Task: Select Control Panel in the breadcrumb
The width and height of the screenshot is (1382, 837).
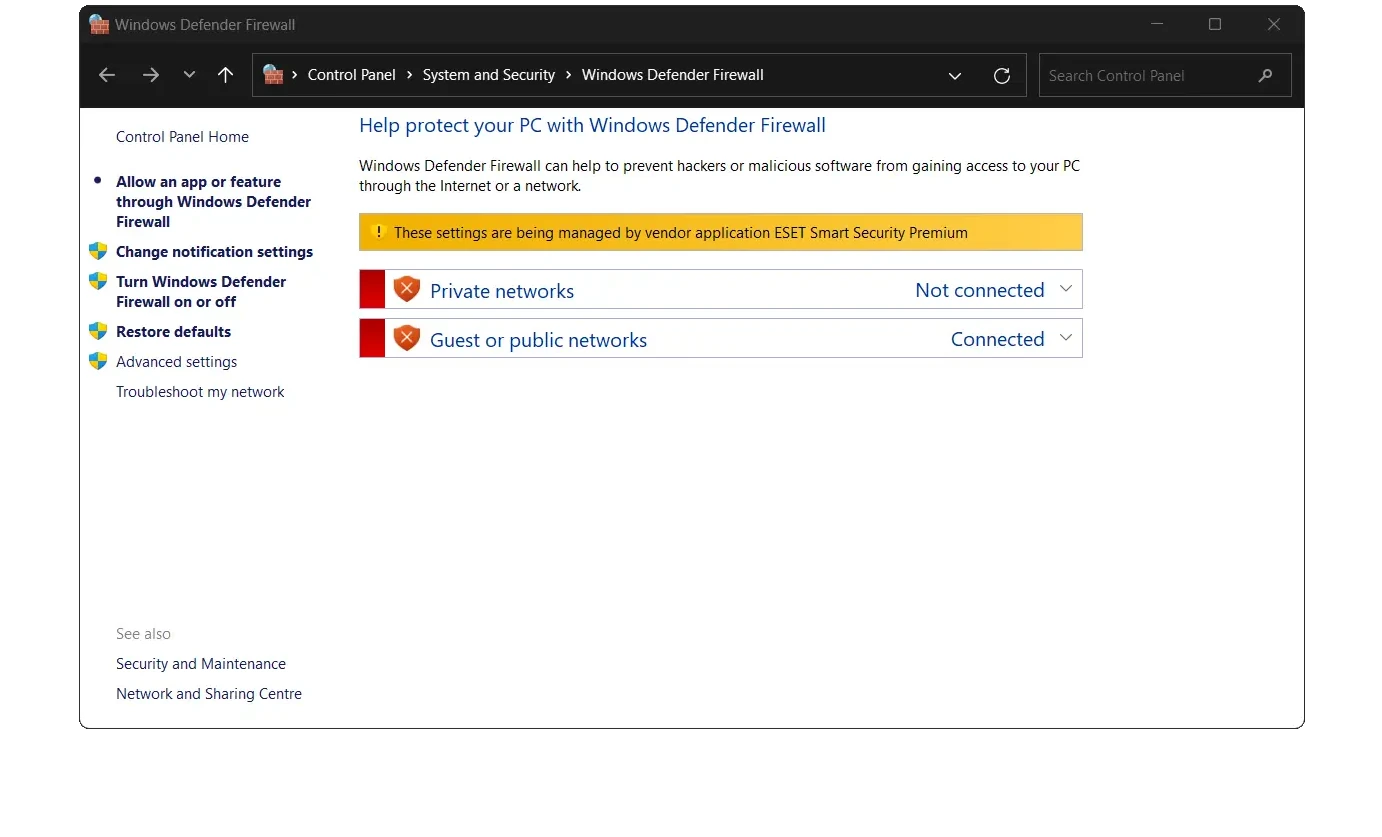Action: coord(352,75)
